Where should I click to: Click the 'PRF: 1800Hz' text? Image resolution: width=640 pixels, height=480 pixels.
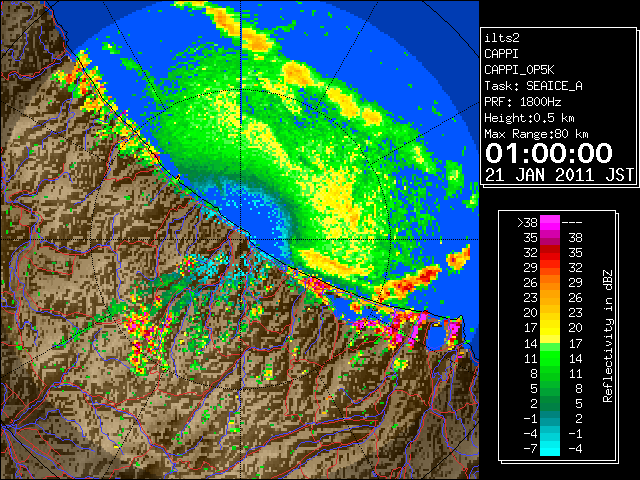[523, 102]
